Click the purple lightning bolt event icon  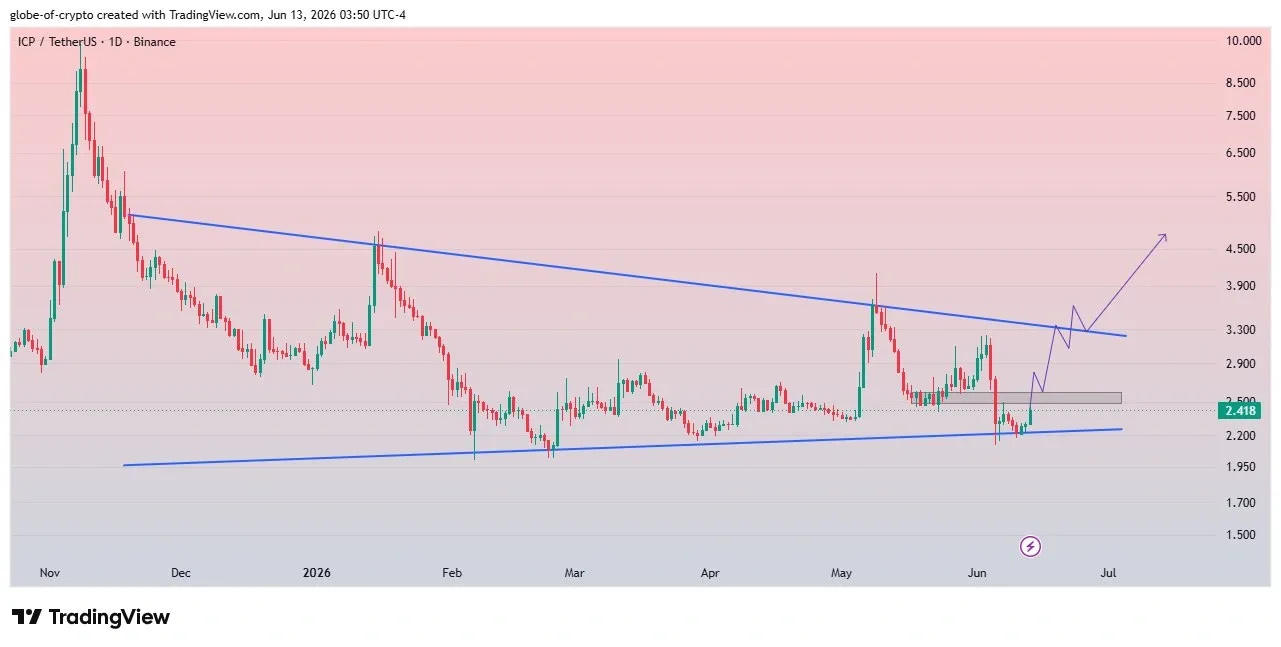click(x=1031, y=546)
